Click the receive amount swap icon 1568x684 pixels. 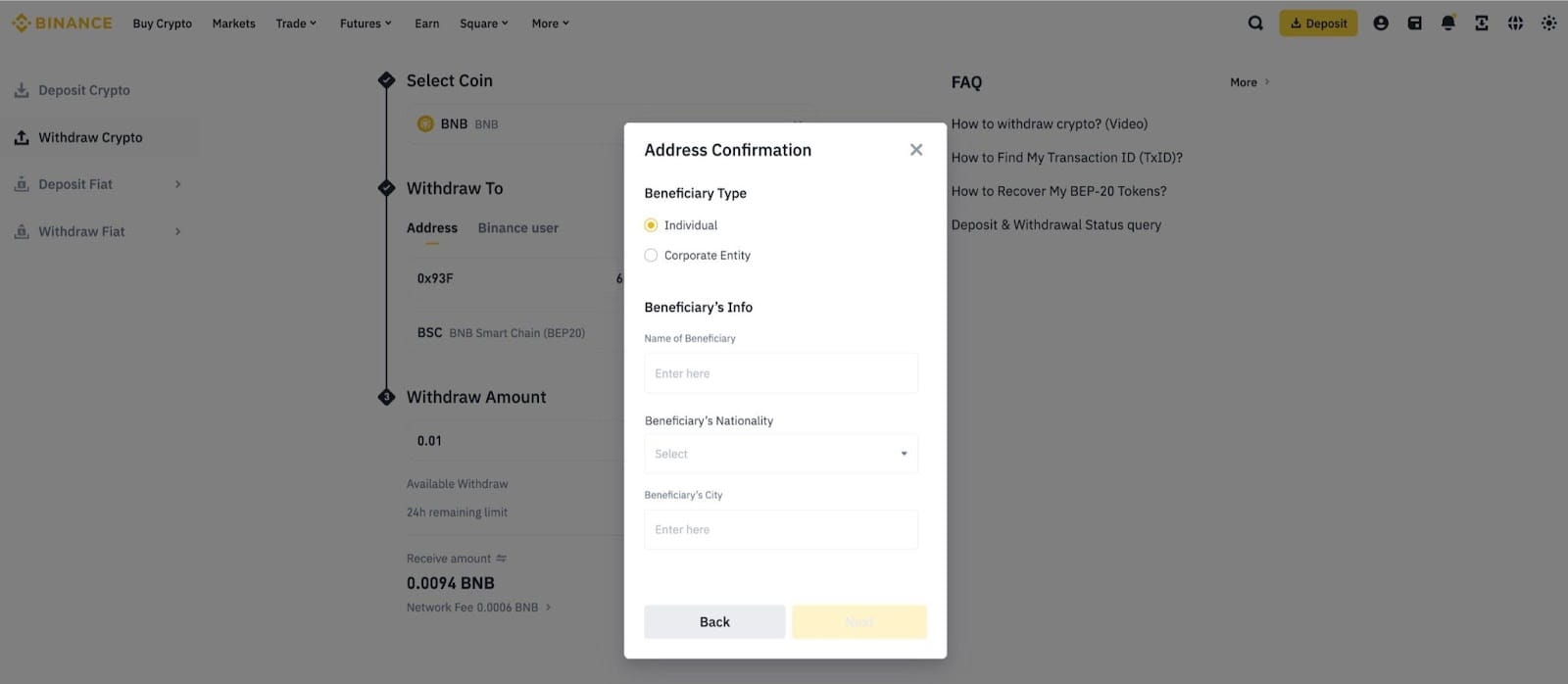point(502,559)
